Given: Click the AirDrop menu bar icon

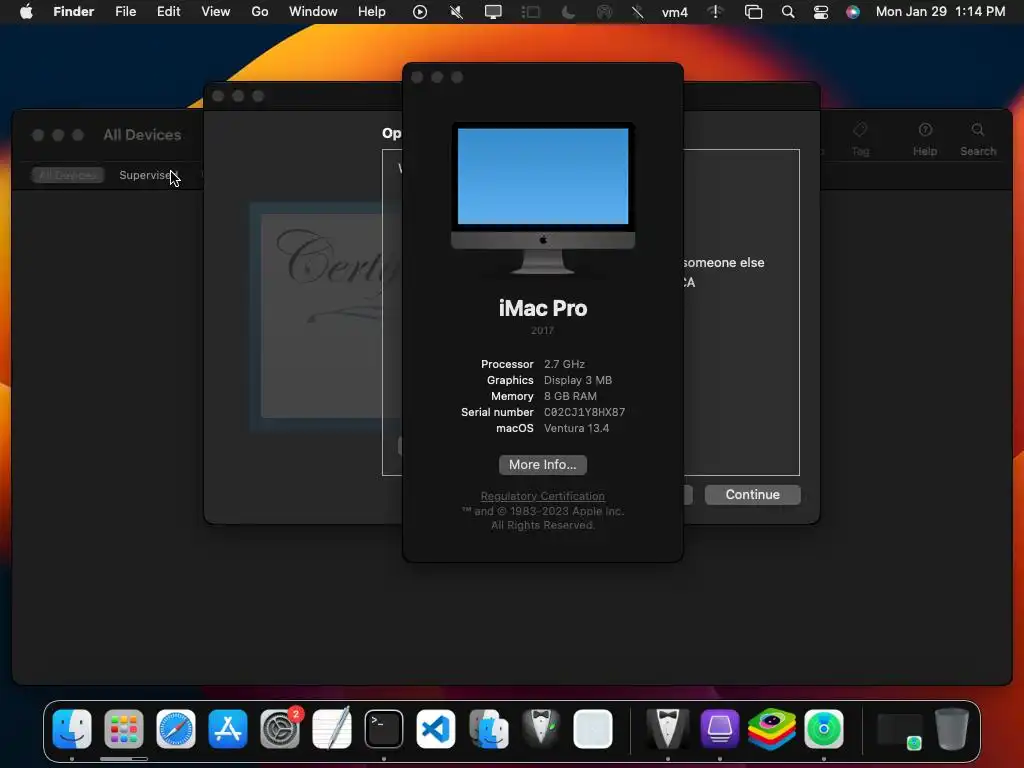Looking at the screenshot, I should coord(604,12).
